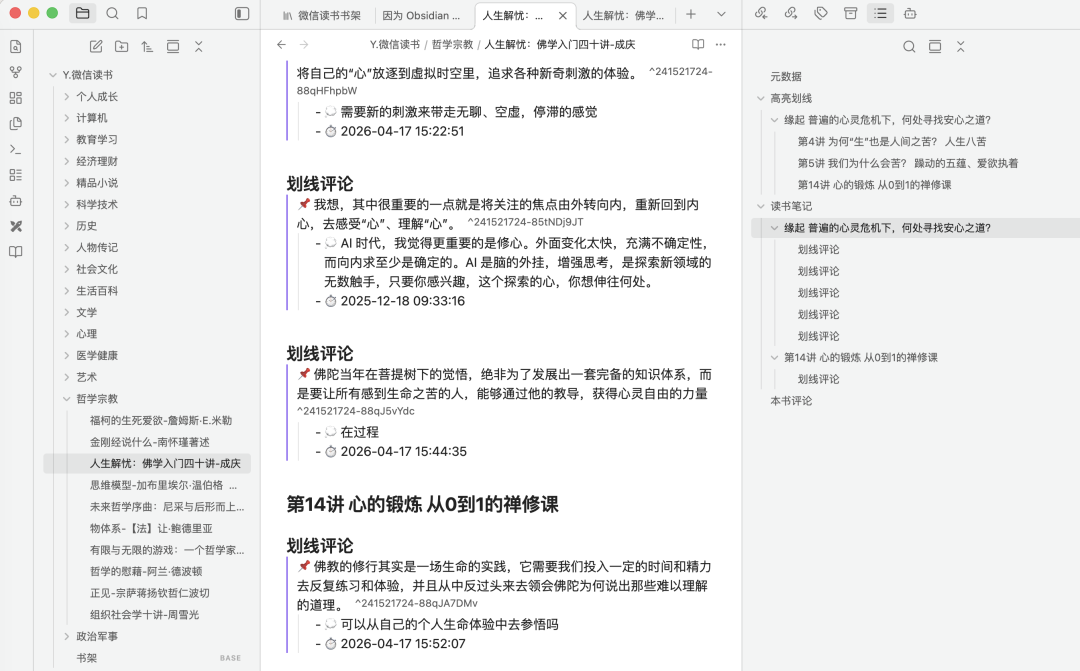Expand the 个人成长 folder
The image size is (1080, 671).
(x=97, y=97)
